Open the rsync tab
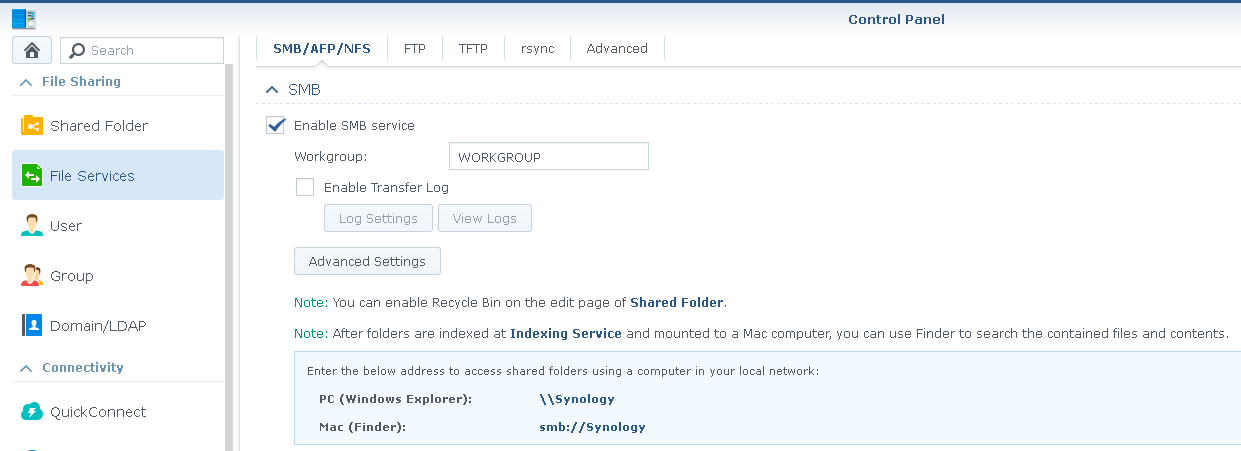The image size is (1241, 451). click(x=537, y=48)
